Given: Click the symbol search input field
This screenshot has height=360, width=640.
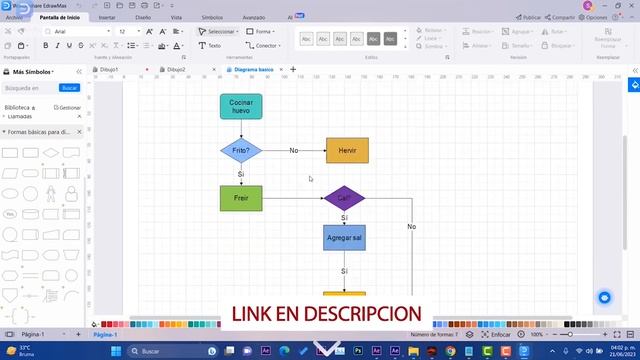Looking at the screenshot, I should [30, 88].
